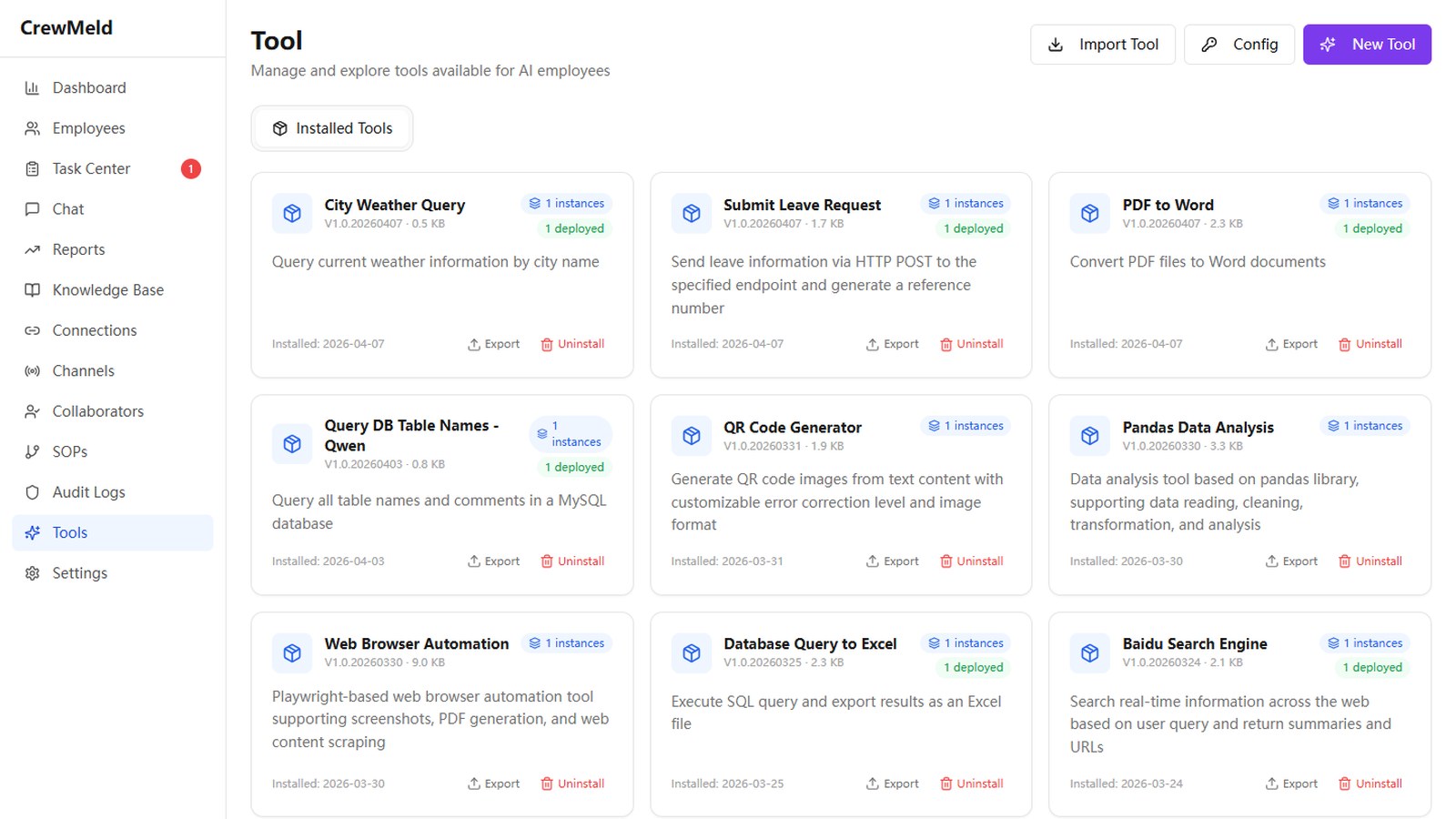
Task: Click the SOPs branch icon
Action: tap(33, 452)
